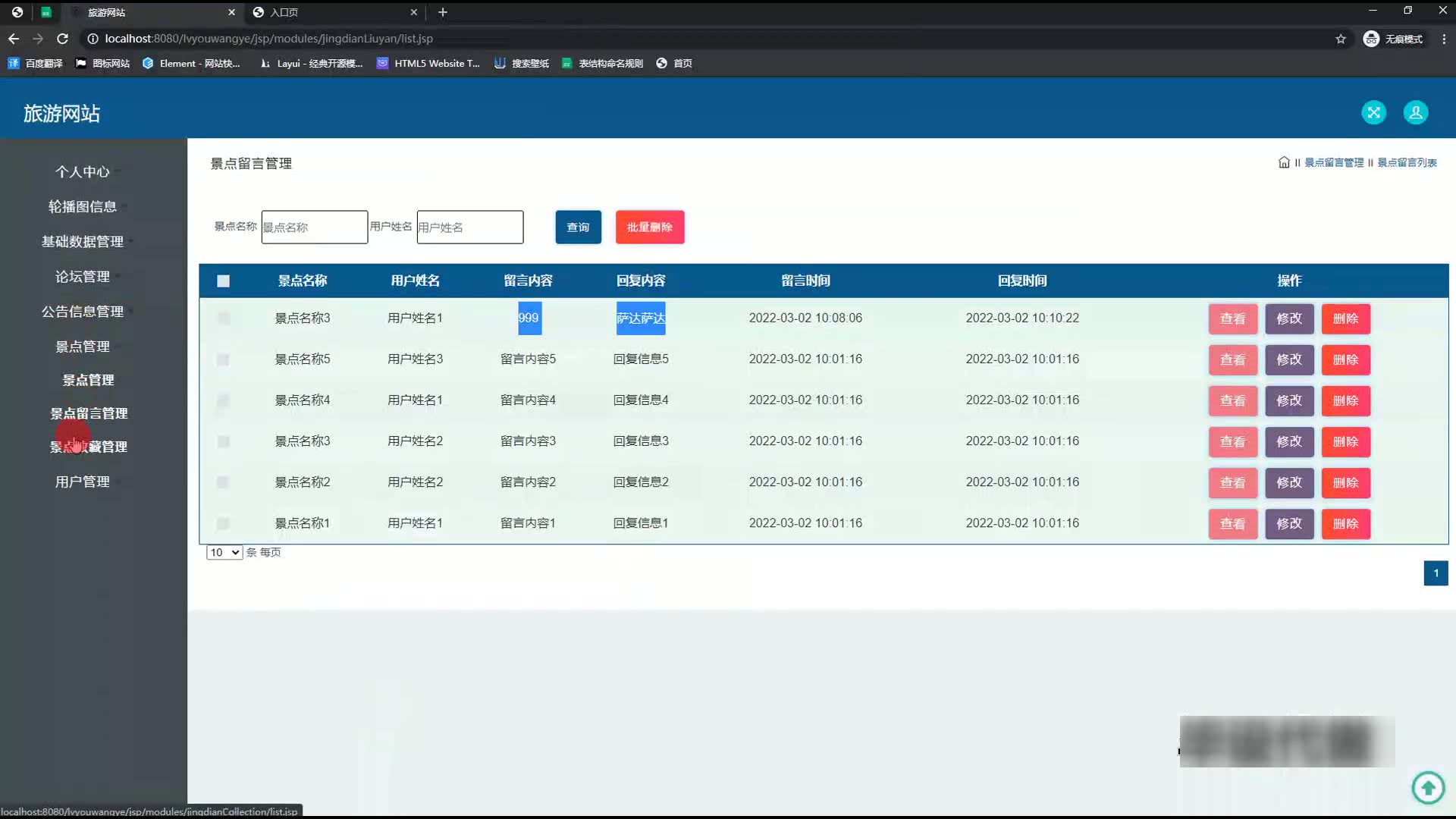Click the home icon in breadcrumb
This screenshot has height=819, width=1456.
point(1284,162)
